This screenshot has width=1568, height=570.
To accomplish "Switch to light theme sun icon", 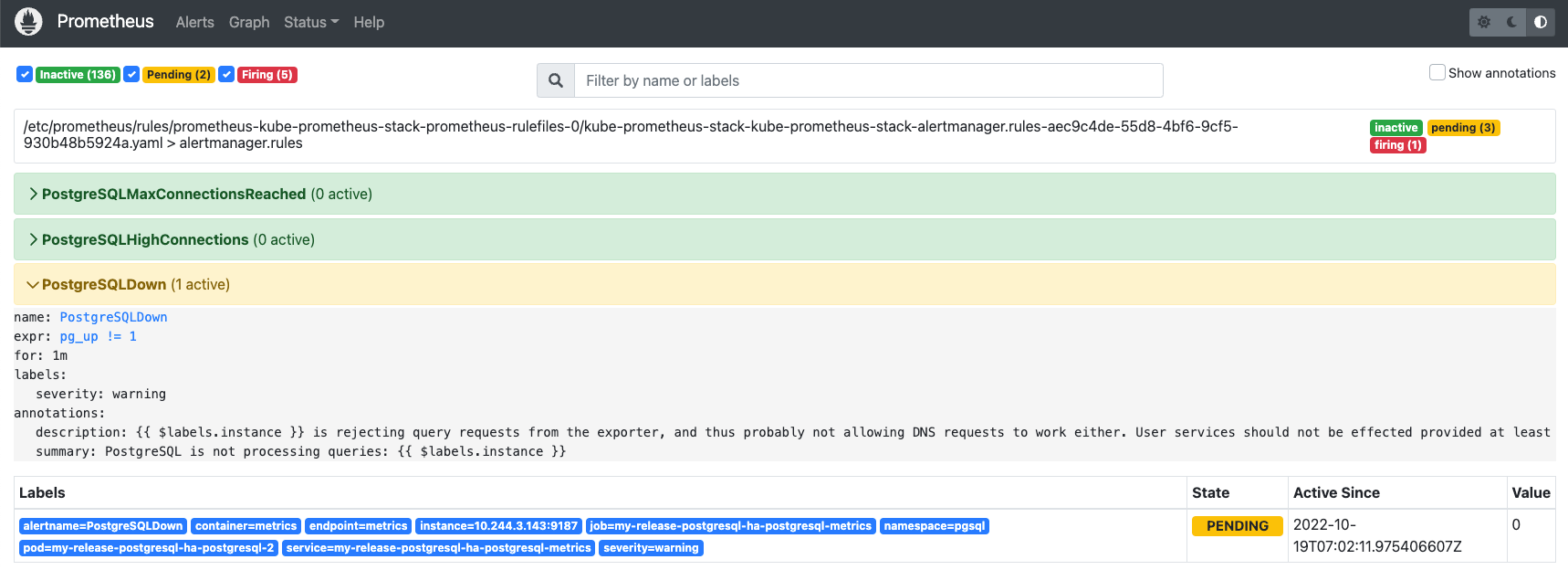I will point(1484,22).
